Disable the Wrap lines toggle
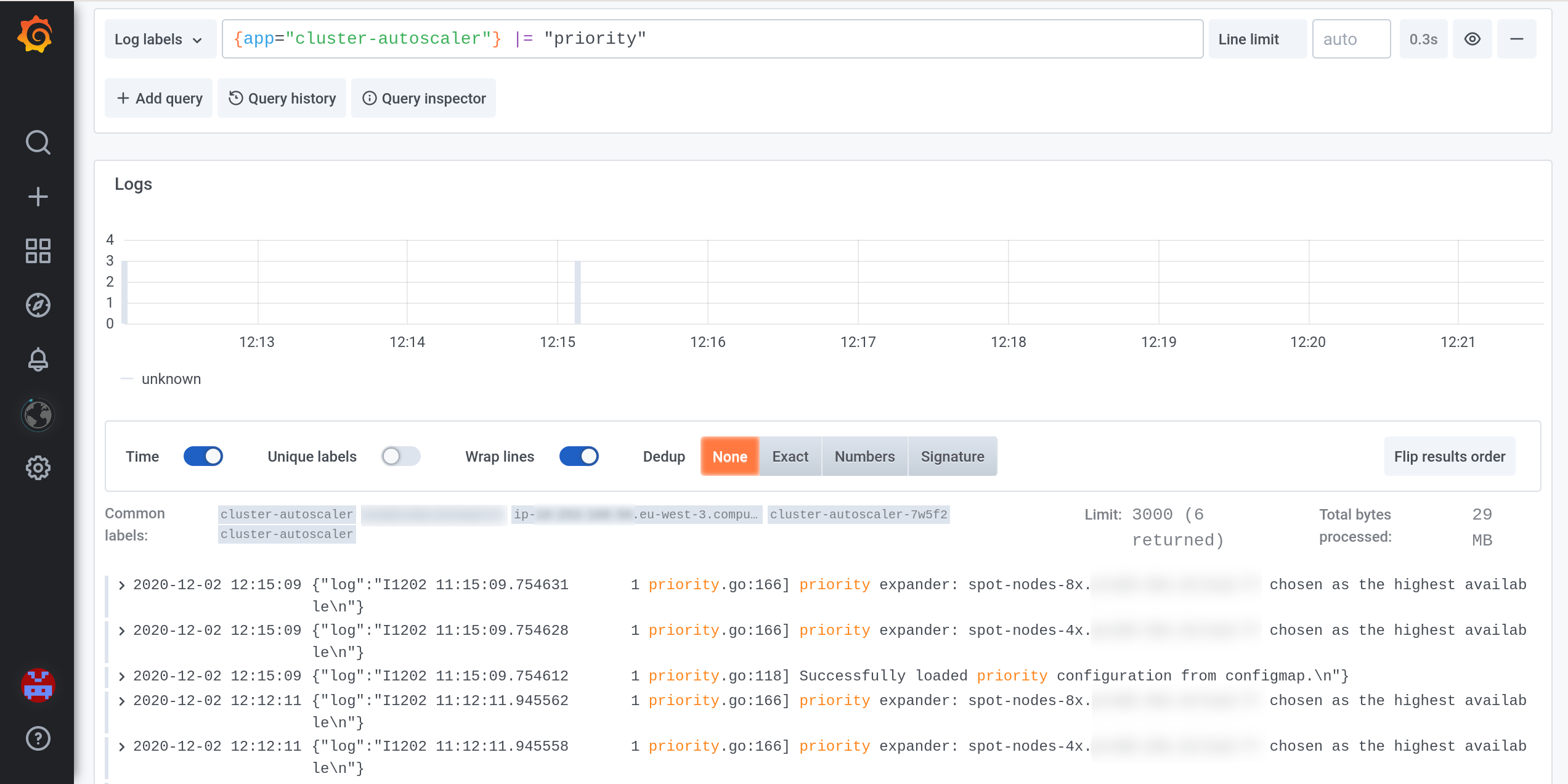This screenshot has width=1568, height=784. coord(579,456)
